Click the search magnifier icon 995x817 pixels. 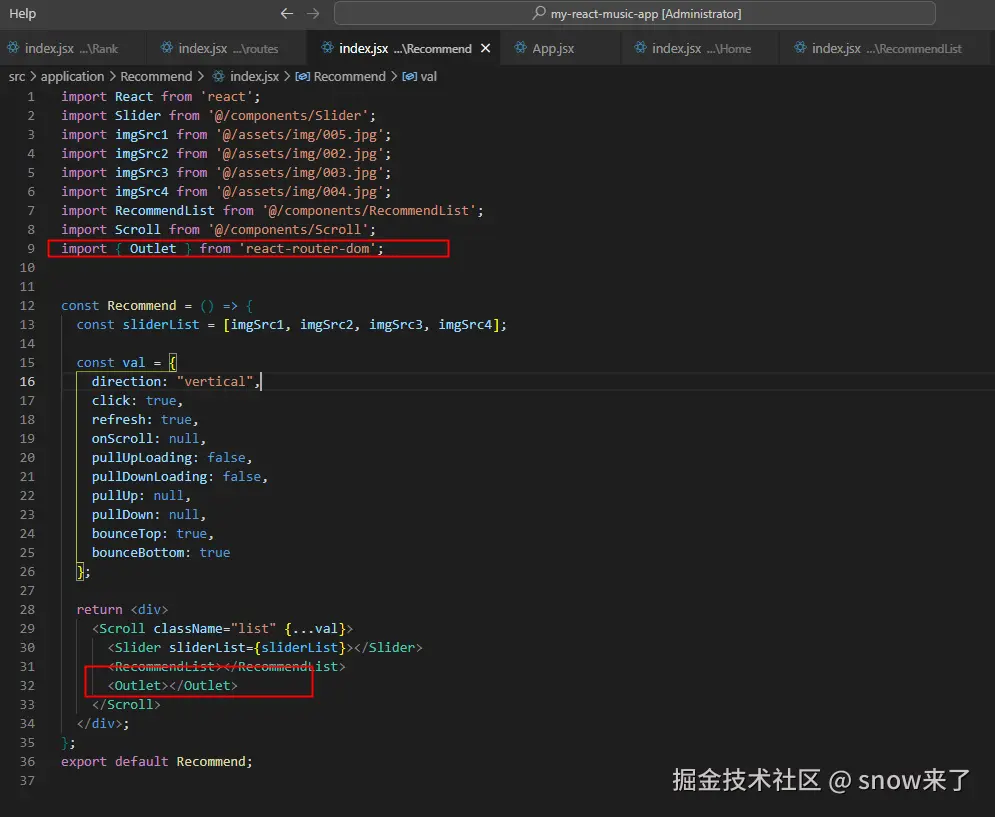pos(539,13)
